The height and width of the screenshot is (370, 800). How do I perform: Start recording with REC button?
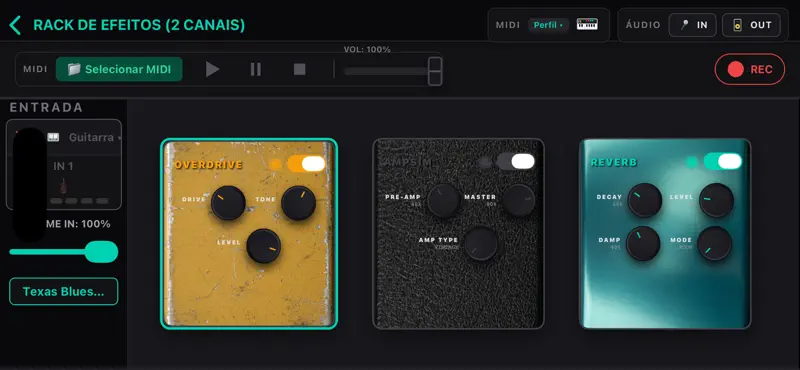749,69
